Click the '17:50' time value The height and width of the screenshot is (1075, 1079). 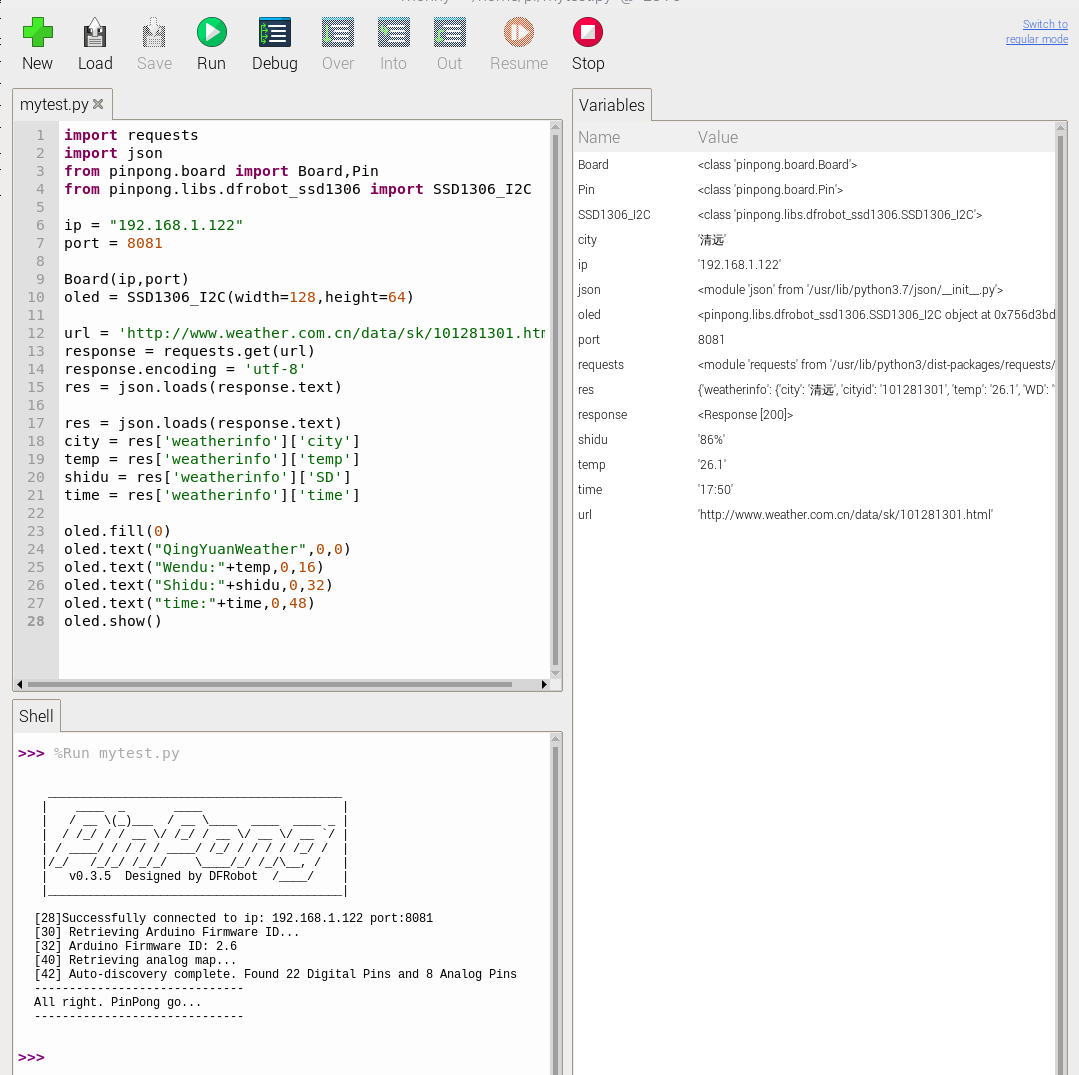716,489
